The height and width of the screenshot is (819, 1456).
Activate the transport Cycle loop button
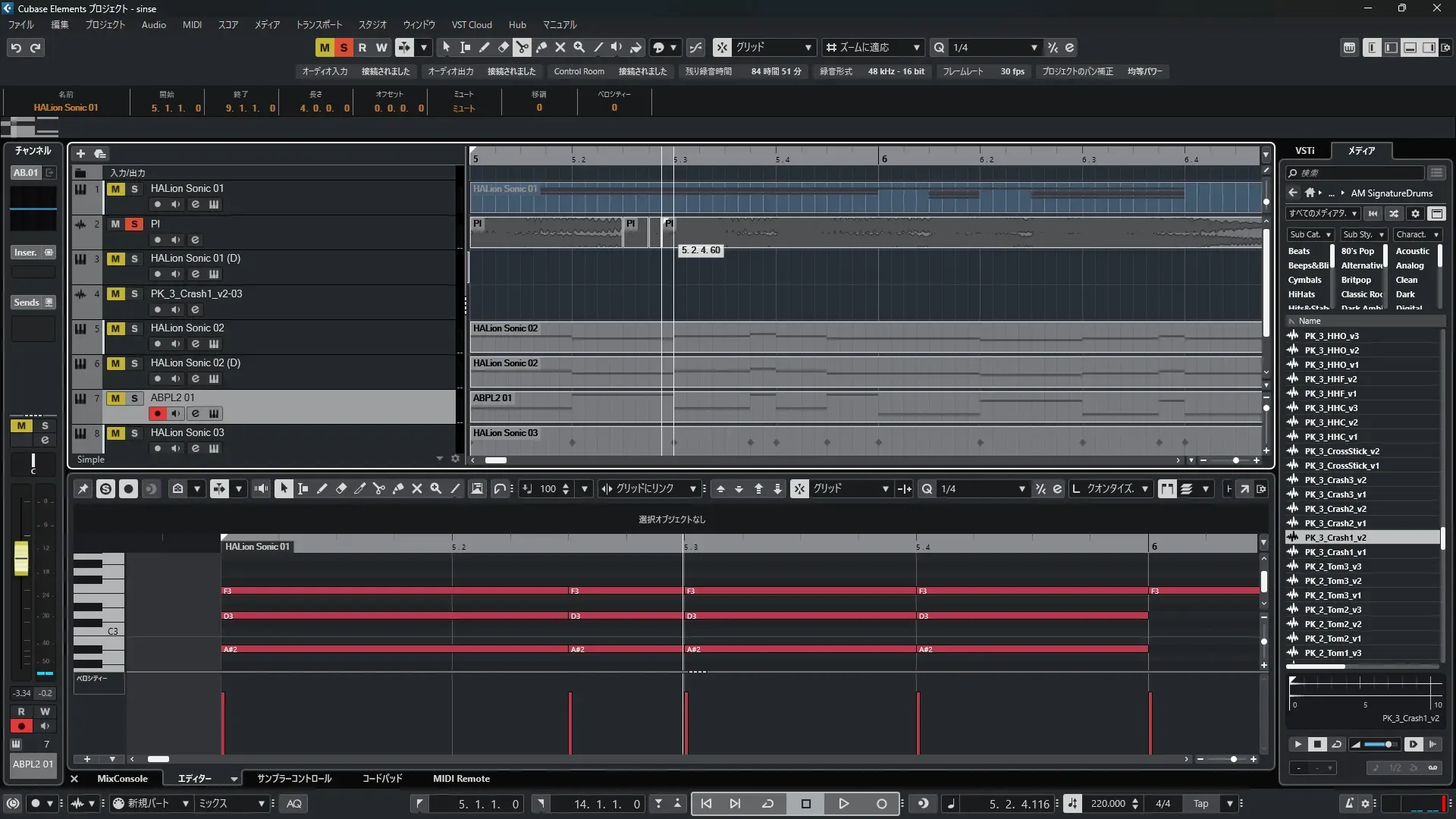767,804
